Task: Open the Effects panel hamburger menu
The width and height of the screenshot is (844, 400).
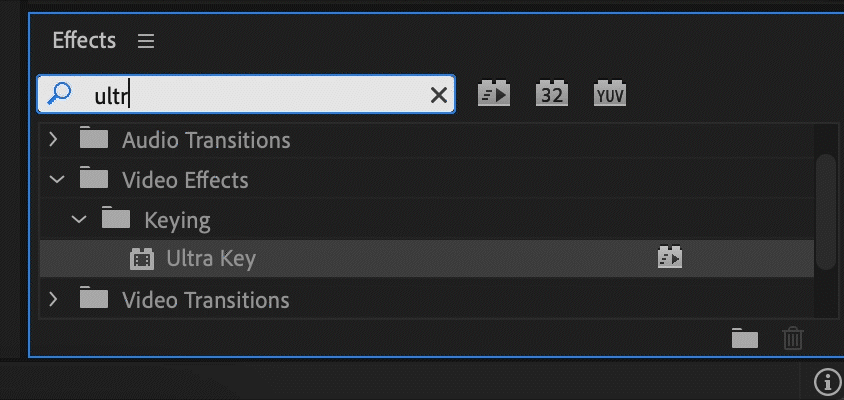Action: pos(146,41)
